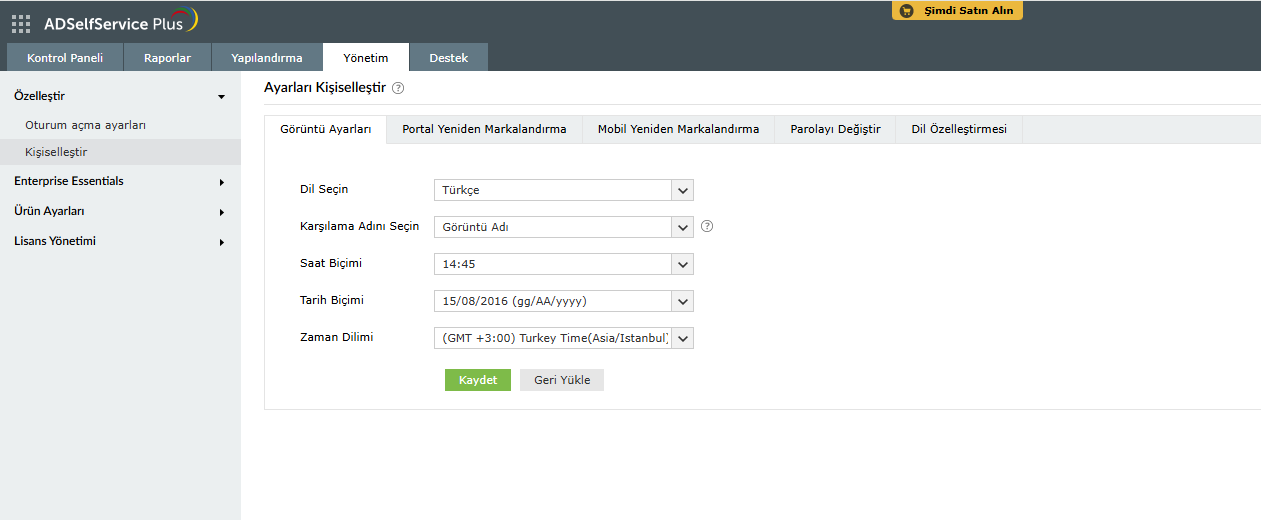Open Portal Yeniden Markalandırma tab
Viewport: 1261px width, 520px height.
coord(484,129)
